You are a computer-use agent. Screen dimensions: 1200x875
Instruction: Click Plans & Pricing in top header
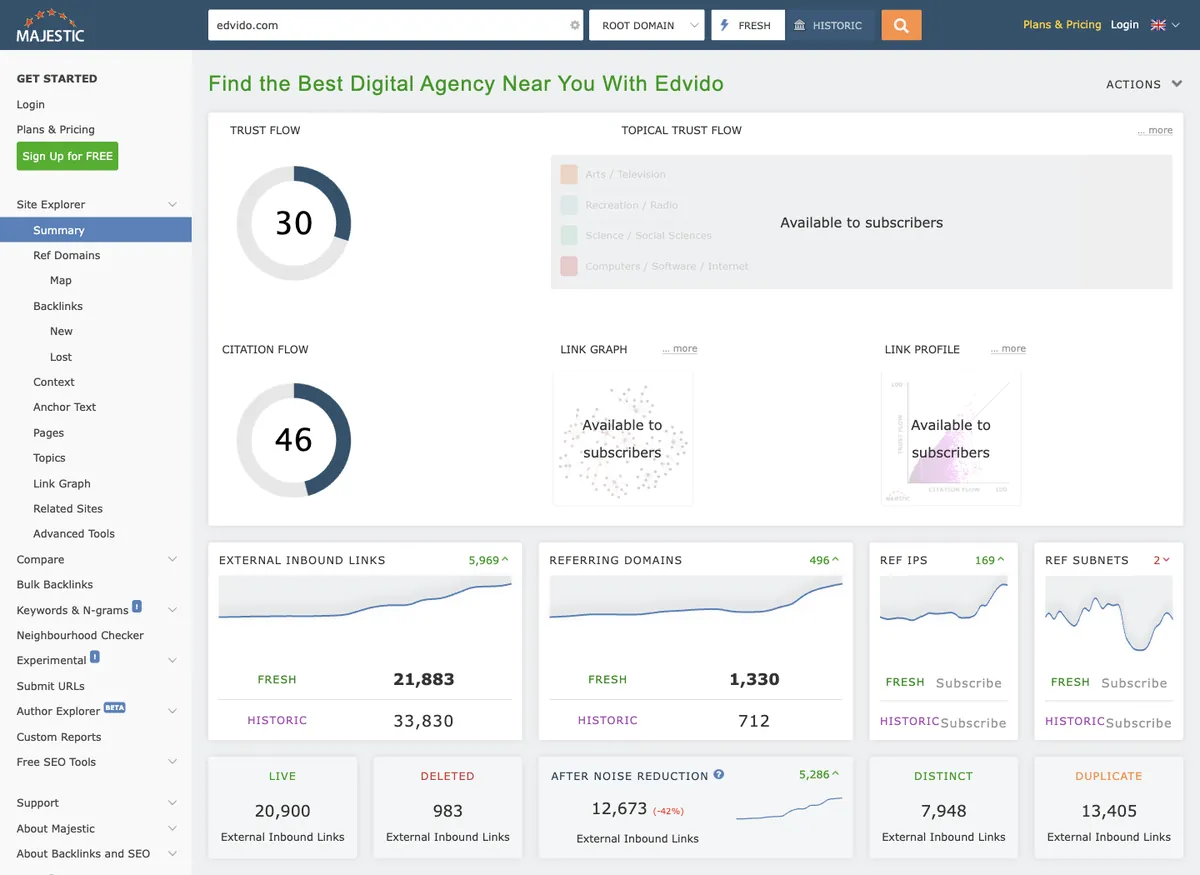pos(1062,25)
